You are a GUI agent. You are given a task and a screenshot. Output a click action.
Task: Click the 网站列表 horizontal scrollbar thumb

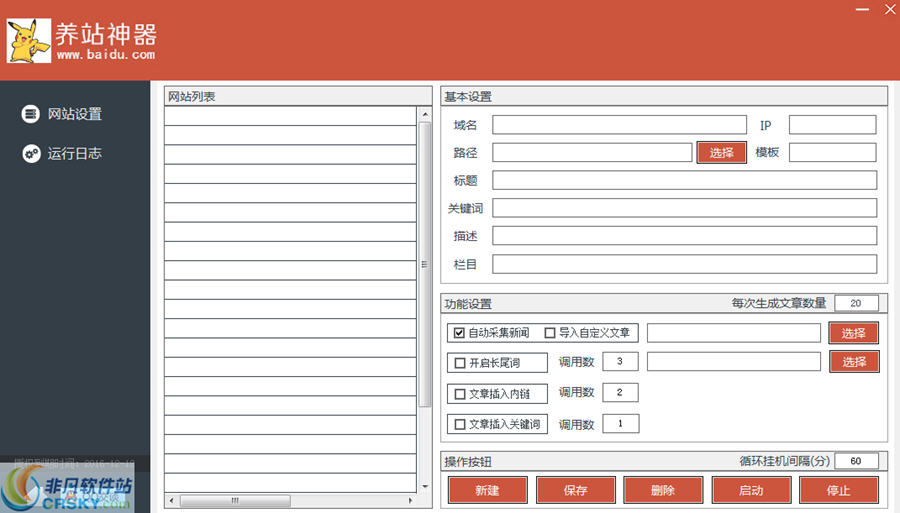point(235,500)
